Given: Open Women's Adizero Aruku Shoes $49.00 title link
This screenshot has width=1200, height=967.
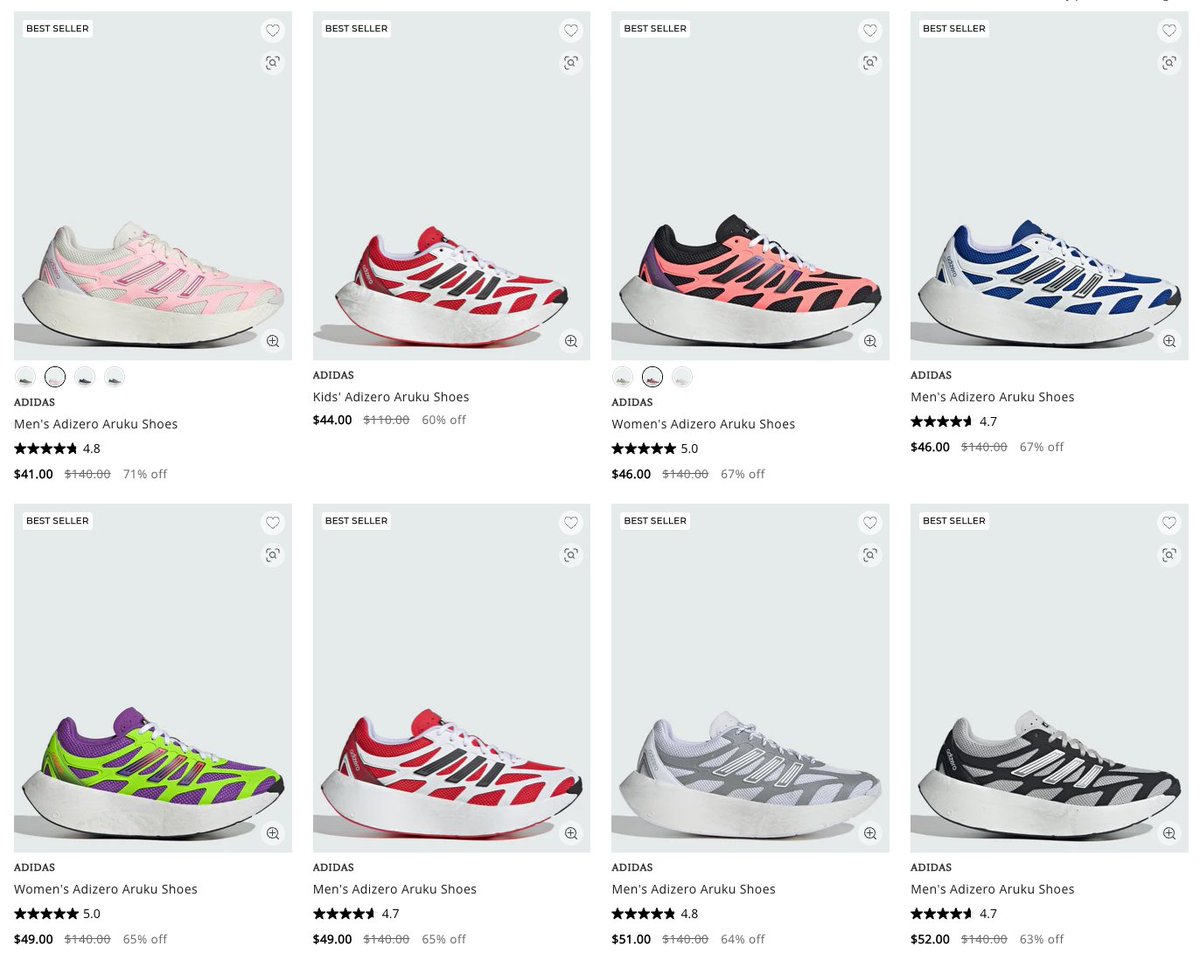Looking at the screenshot, I should coord(106,889).
